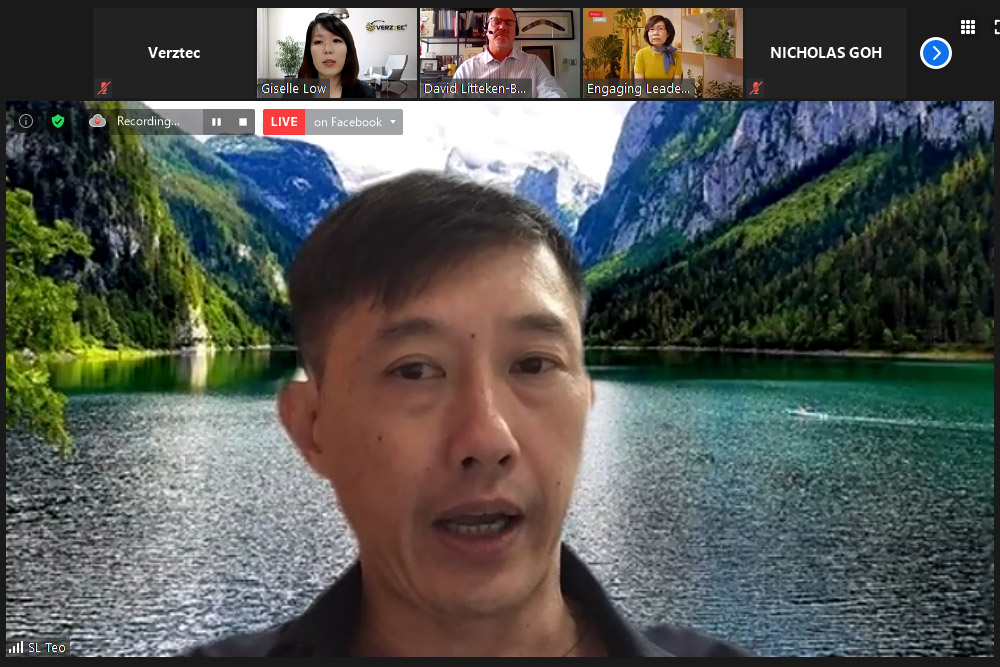Show next participants with the blue arrow

[x=935, y=53]
